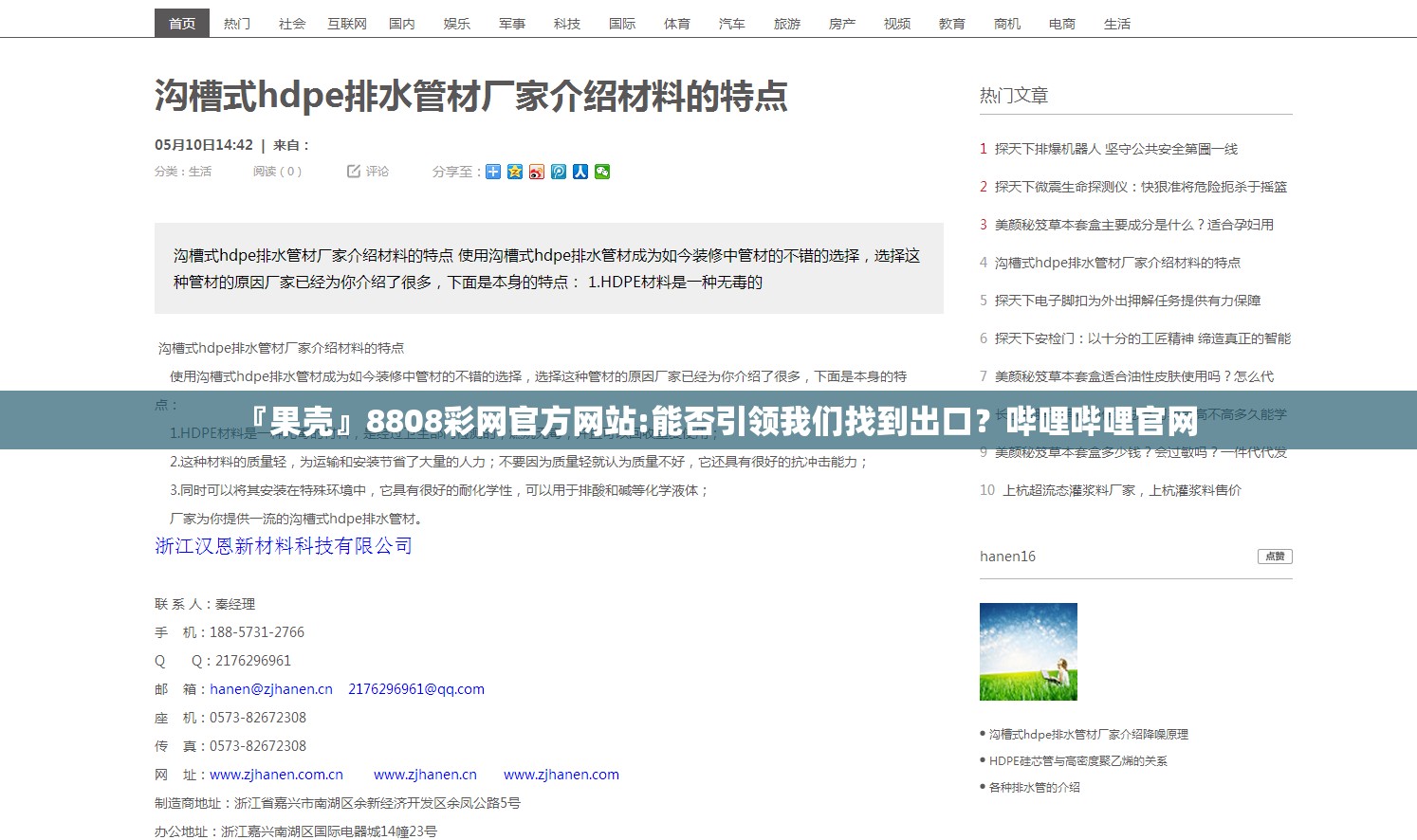Click the blue plus share icon

tap(493, 172)
